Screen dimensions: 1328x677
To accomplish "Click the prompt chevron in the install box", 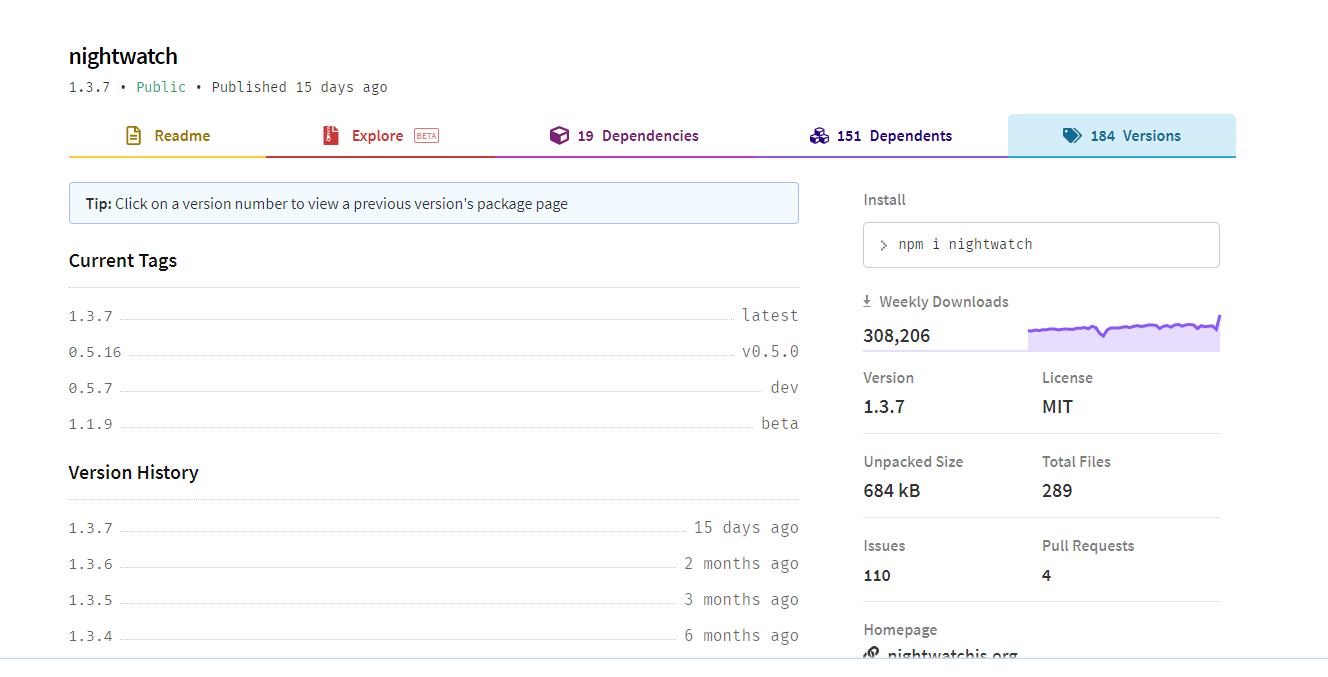I will (884, 245).
